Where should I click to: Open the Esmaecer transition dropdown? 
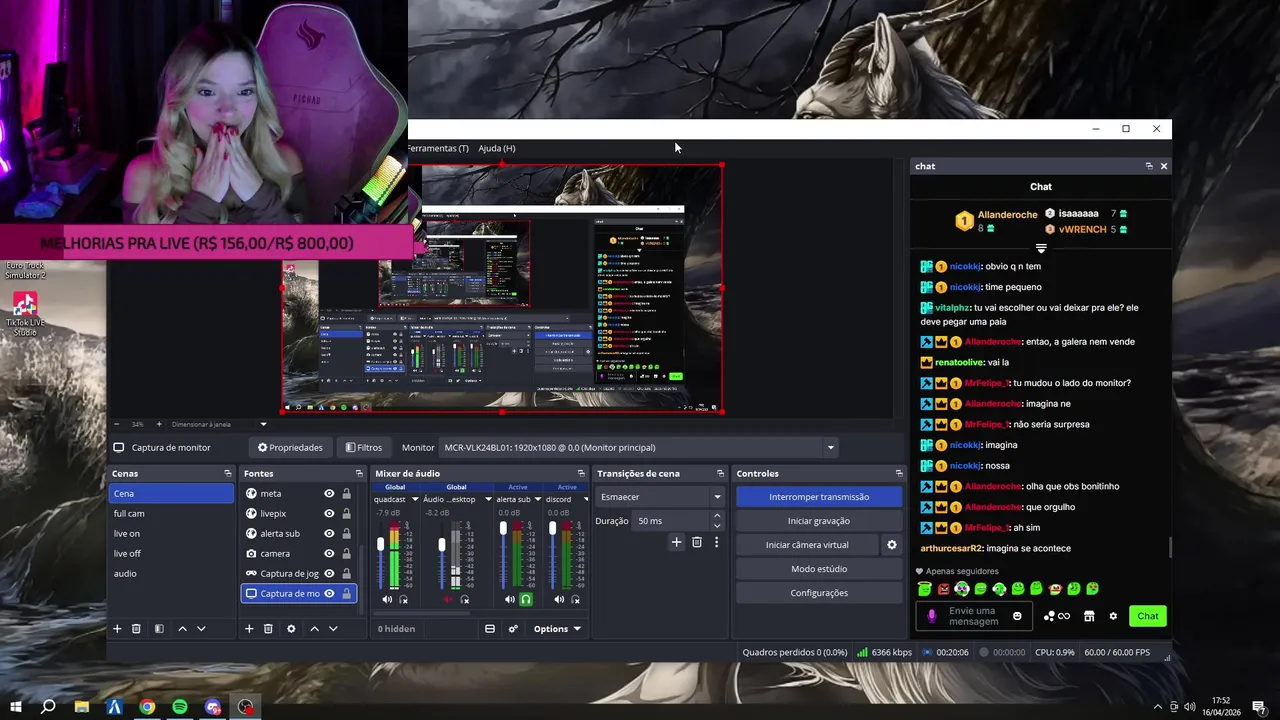pyautogui.click(x=660, y=497)
